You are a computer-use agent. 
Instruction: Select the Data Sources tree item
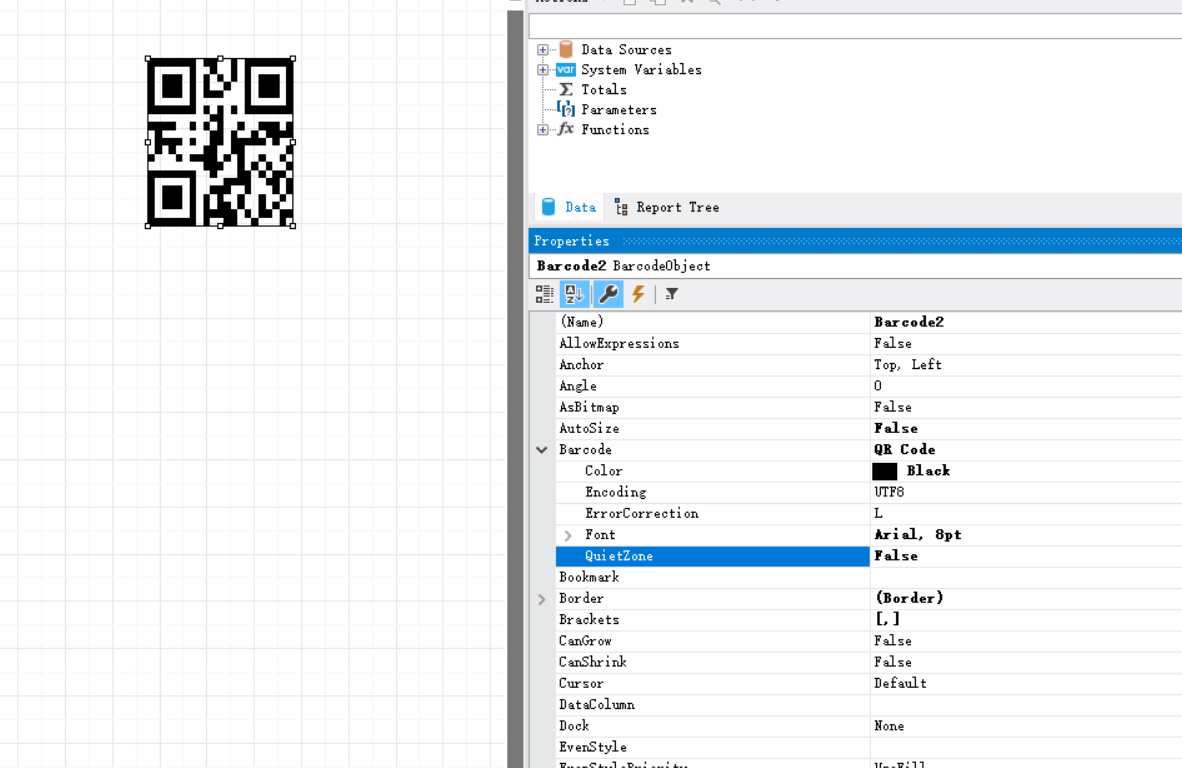pyautogui.click(x=626, y=50)
